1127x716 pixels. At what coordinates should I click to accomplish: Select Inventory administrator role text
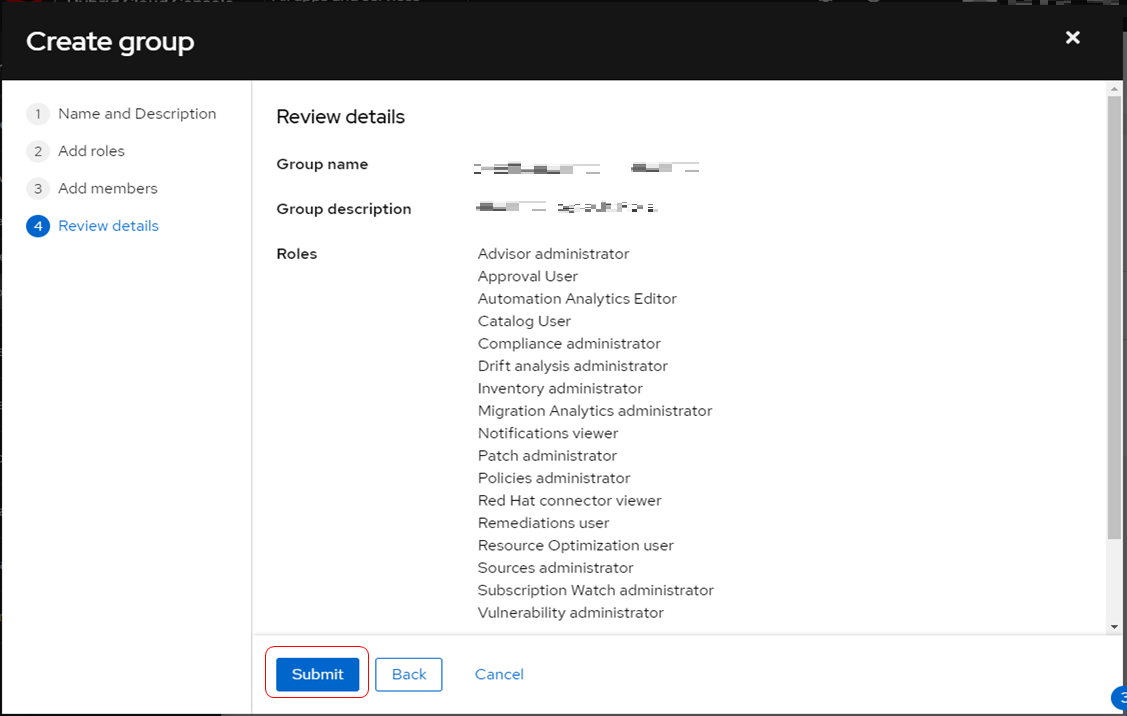[x=560, y=388]
